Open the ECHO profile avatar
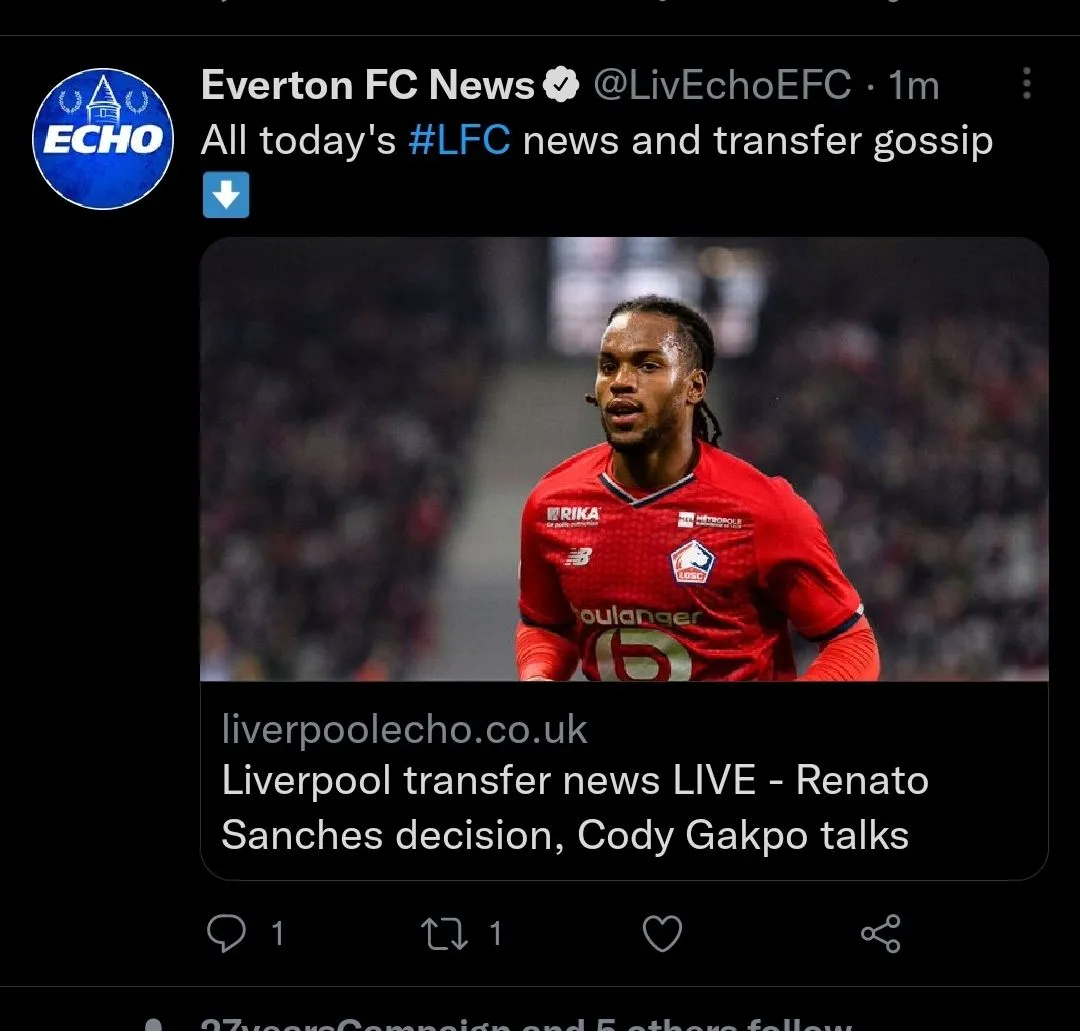The image size is (1080, 1031). pos(103,139)
